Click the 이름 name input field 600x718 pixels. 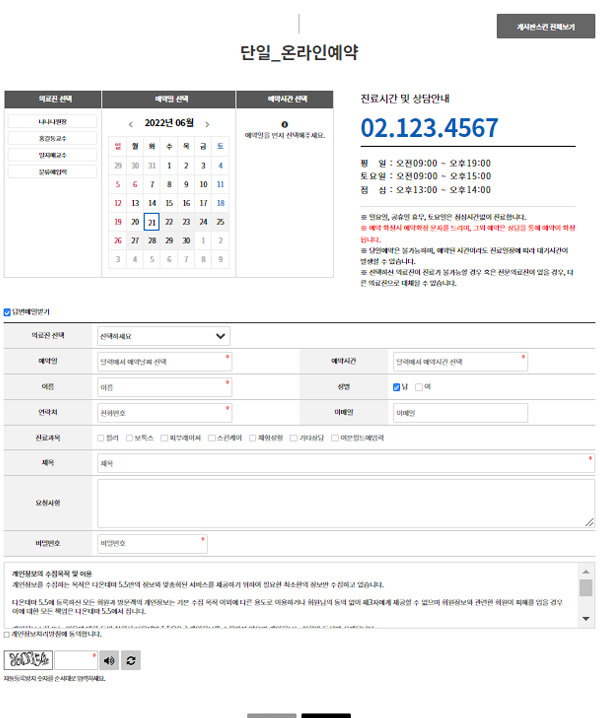pyautogui.click(x=163, y=387)
